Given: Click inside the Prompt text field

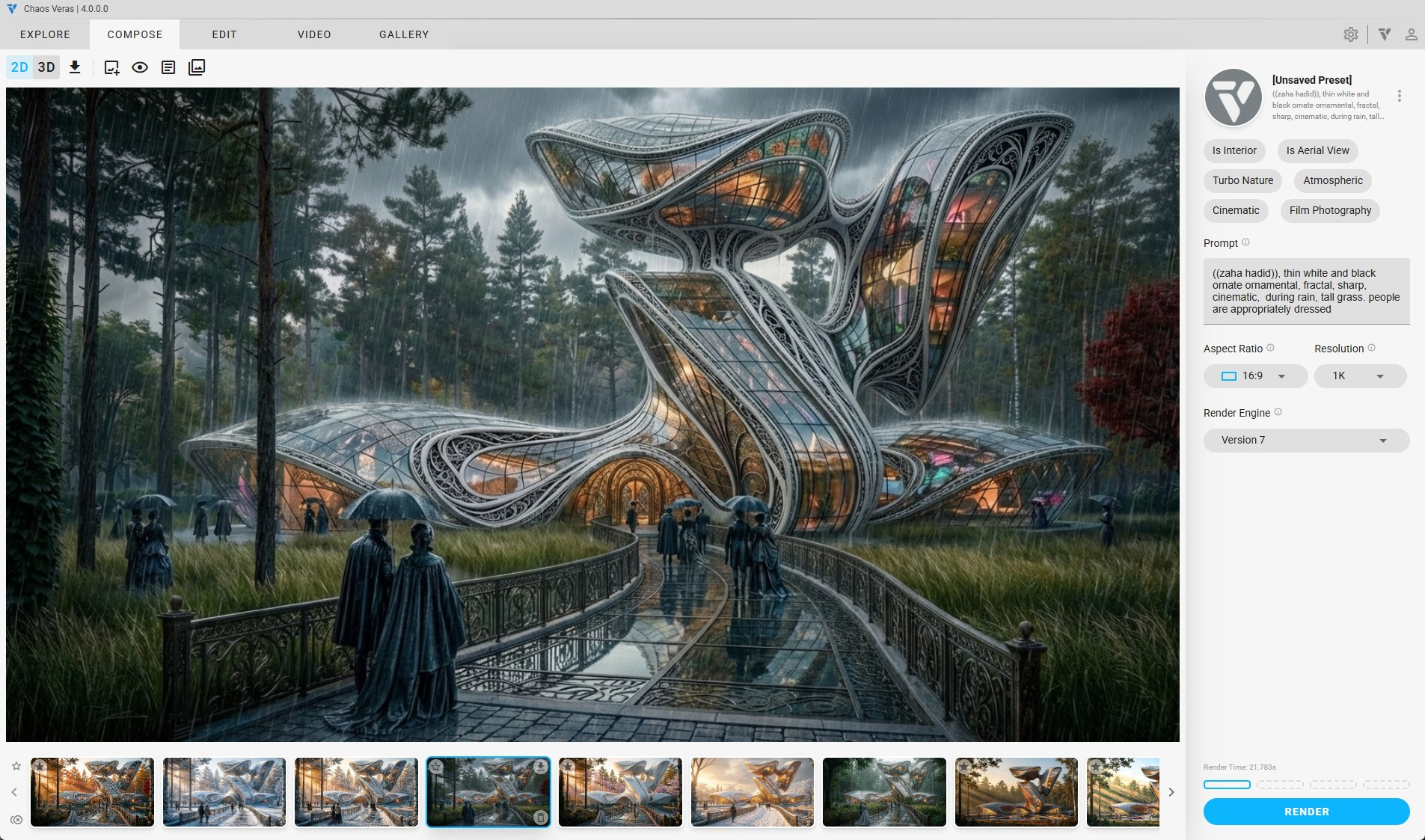Looking at the screenshot, I should point(1305,291).
